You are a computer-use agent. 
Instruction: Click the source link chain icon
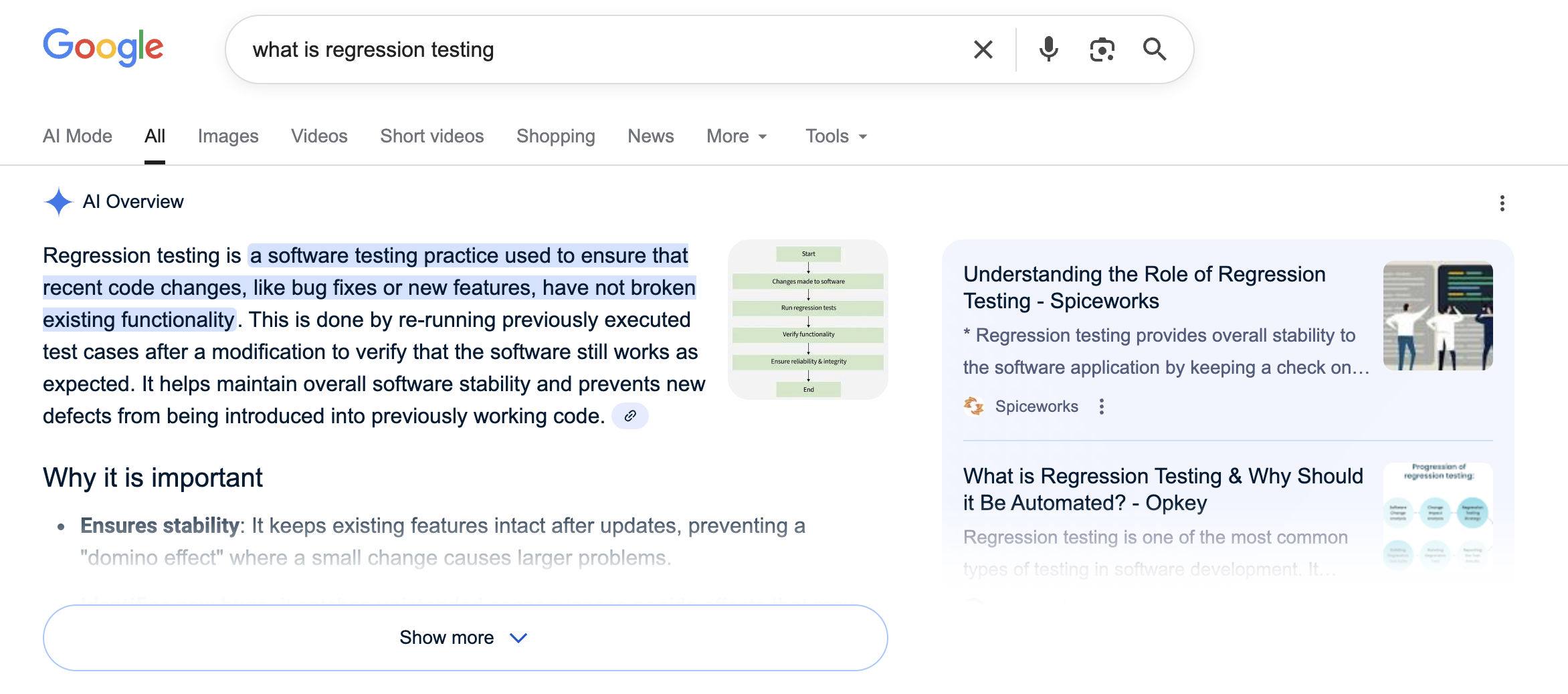[x=629, y=416]
